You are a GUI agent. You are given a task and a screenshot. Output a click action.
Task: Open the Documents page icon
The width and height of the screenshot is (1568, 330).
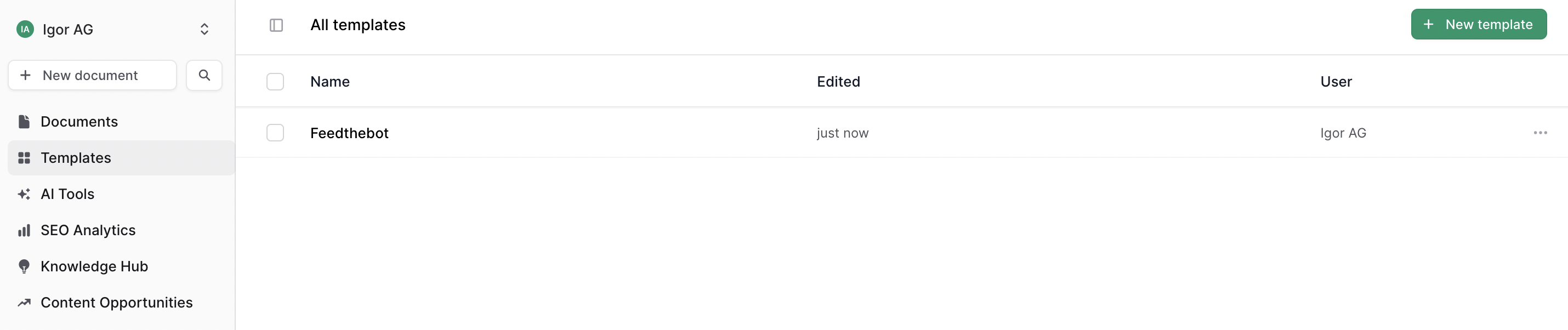click(24, 122)
